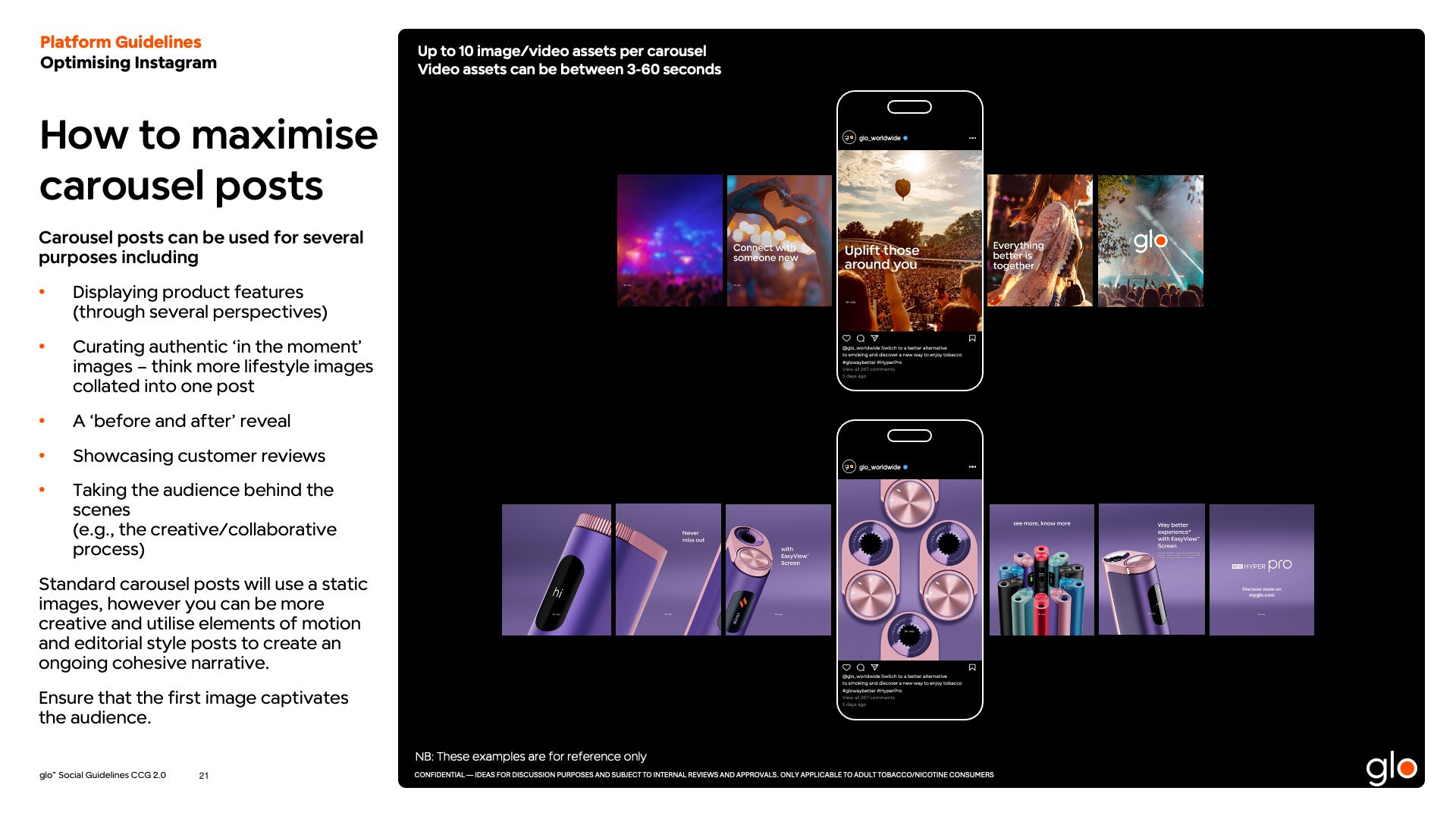Image resolution: width=1456 pixels, height=819 pixels.
Task: Select the 'Connect with someone new' image
Action: point(779,241)
